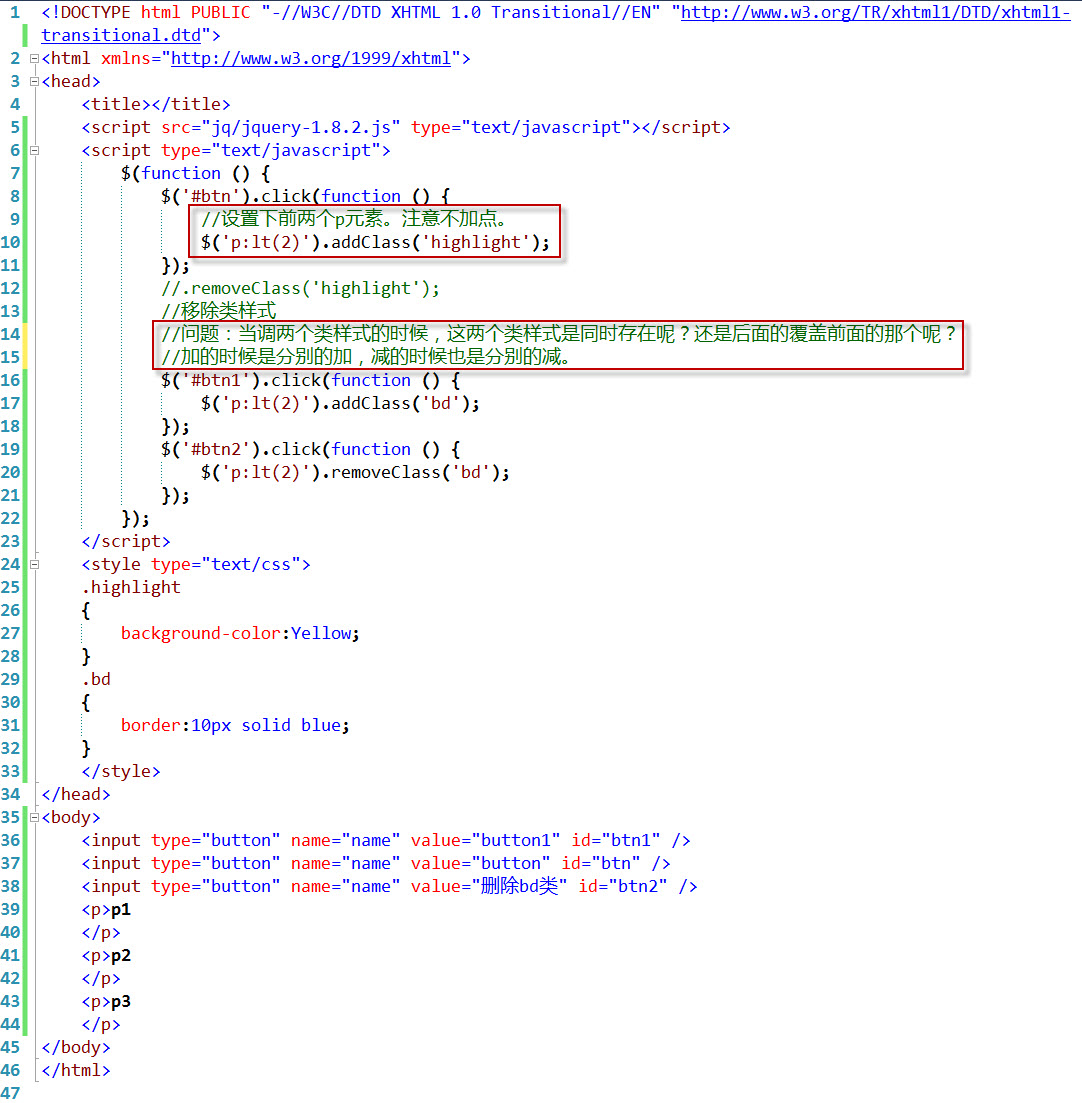This screenshot has height=1103, width=1082.
Task: Collapse the head section fold marker
Action: point(34,81)
